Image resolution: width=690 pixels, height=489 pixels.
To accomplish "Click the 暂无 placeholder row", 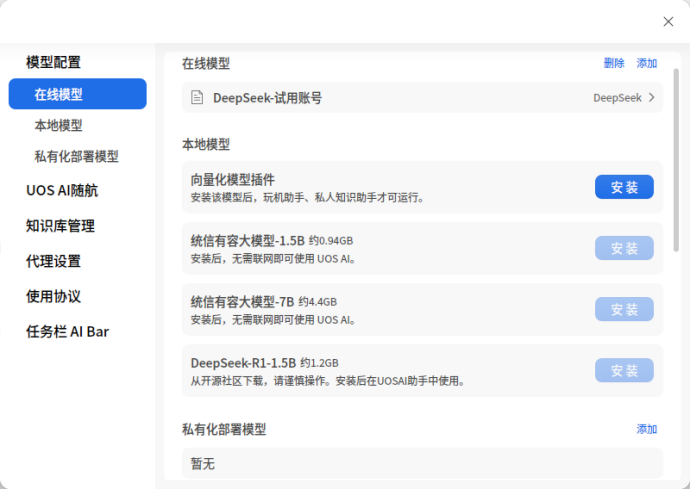I will click(x=422, y=463).
